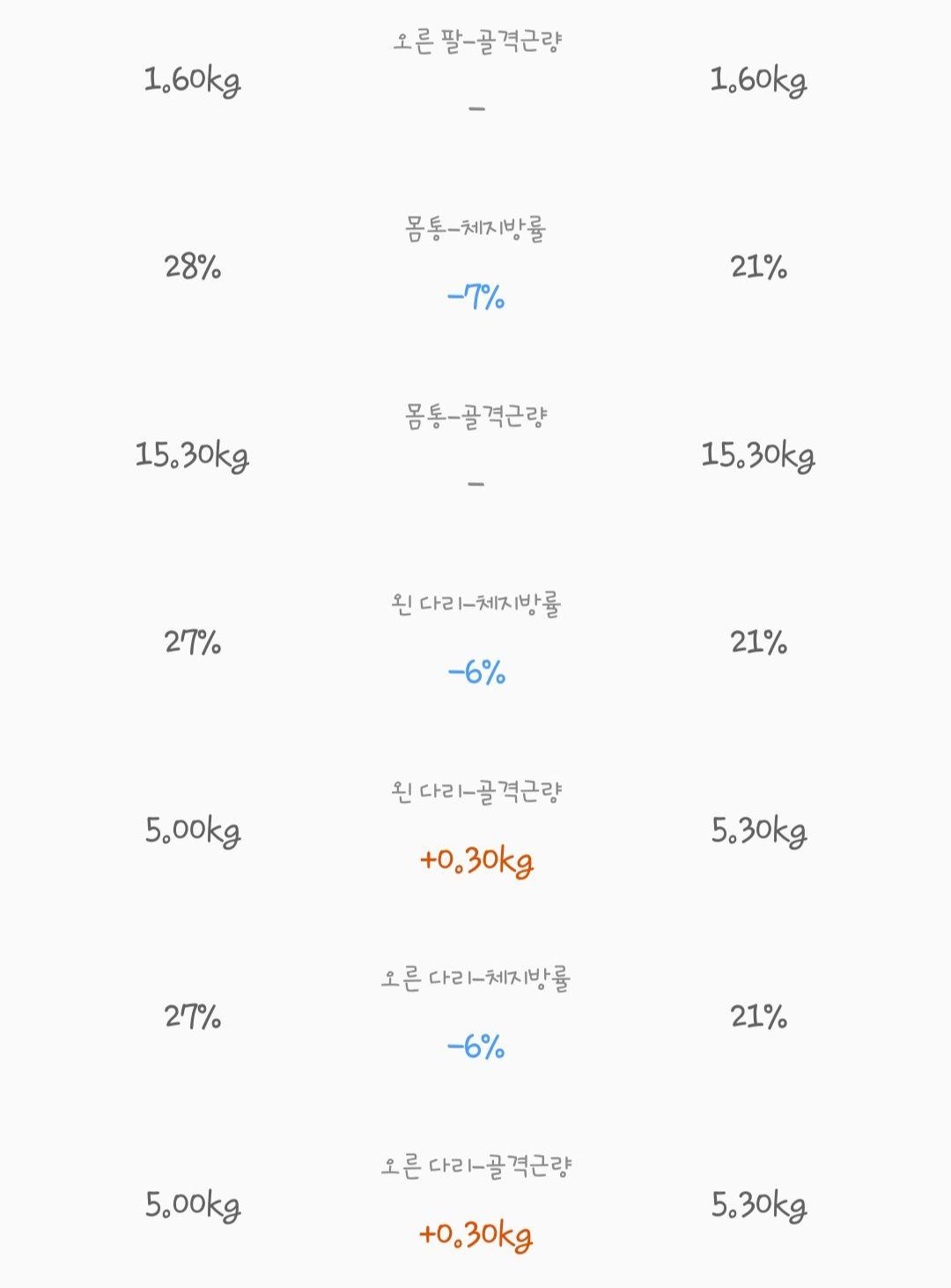Image resolution: width=951 pixels, height=1288 pixels.
Task: Select the 오른 팔-골격근량 label
Action: click(x=476, y=41)
